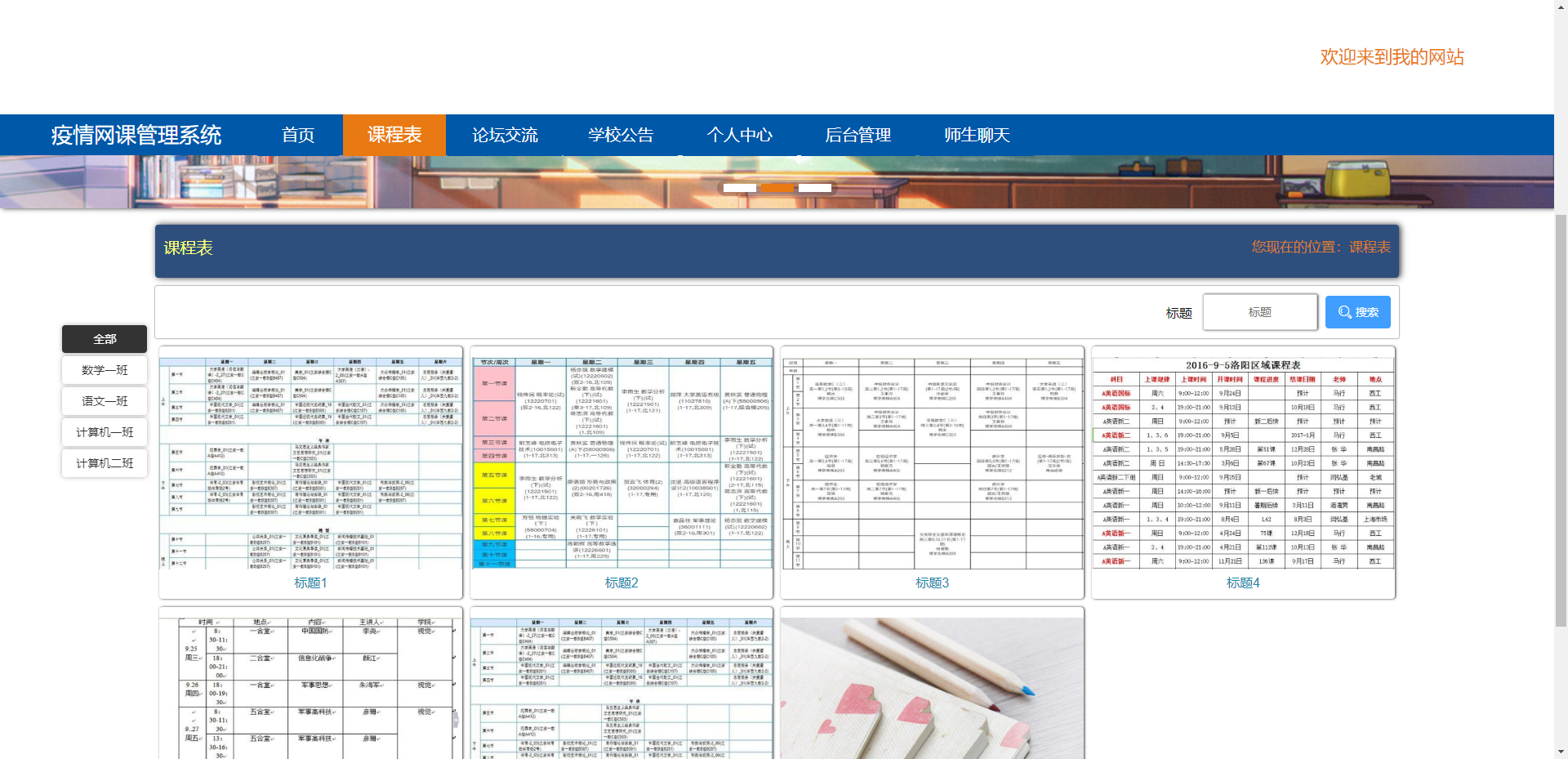The height and width of the screenshot is (759, 1568).
Task: Open 个人中心 personal center
Action: (x=739, y=135)
